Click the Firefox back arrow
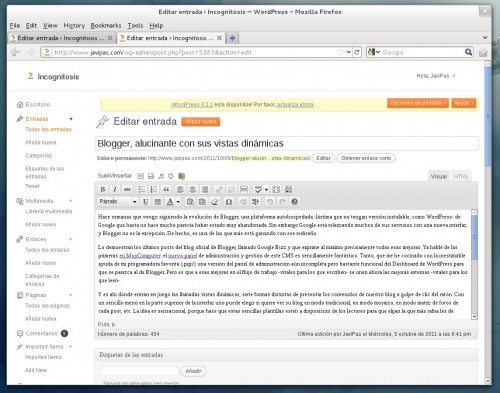 (x=15, y=52)
